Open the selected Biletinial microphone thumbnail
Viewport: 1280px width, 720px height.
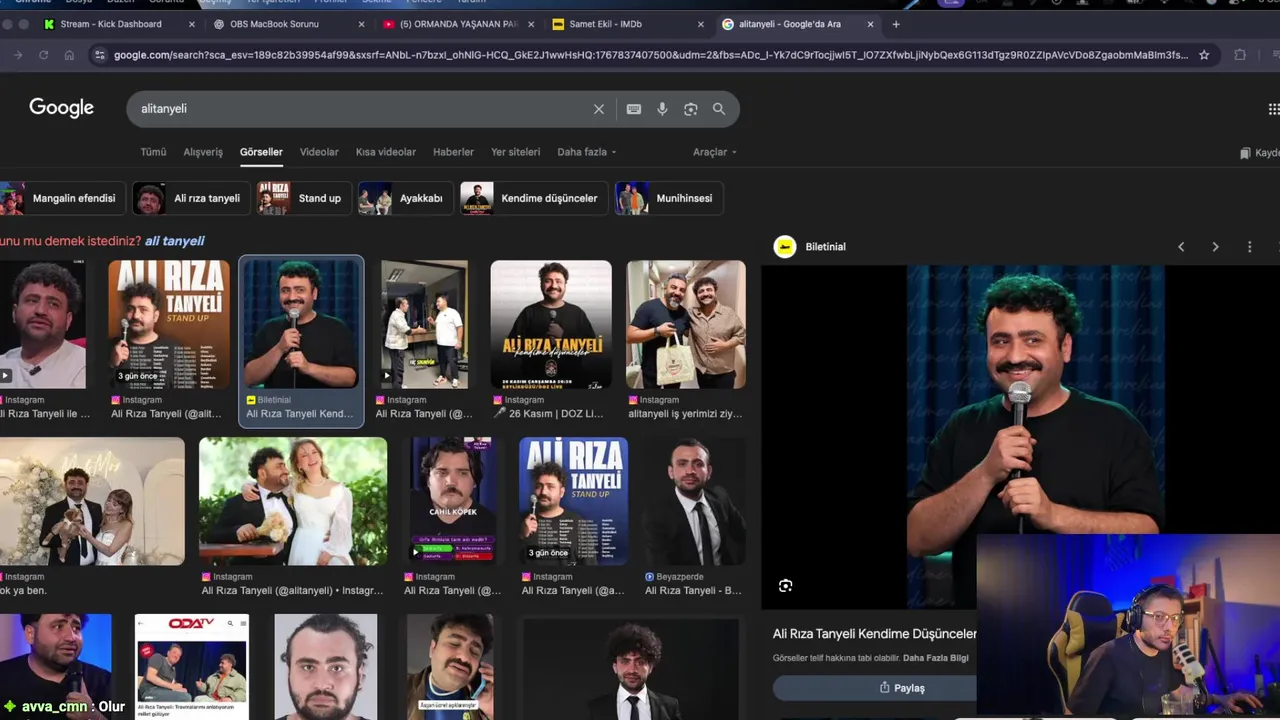pos(301,324)
